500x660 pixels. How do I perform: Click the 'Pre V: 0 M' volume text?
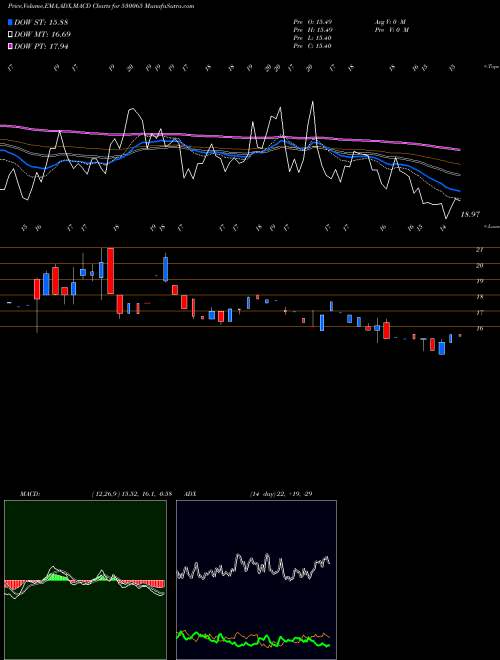click(392, 30)
